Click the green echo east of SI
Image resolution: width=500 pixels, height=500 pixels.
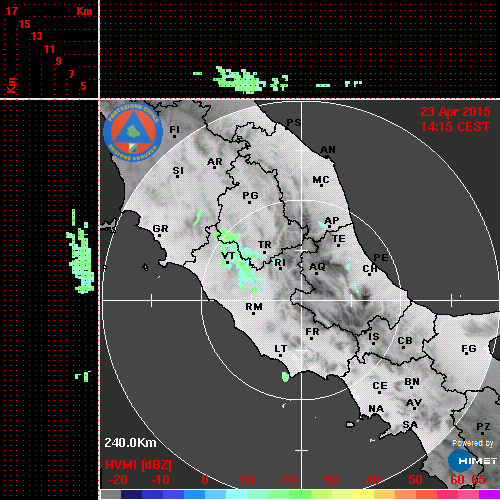(198, 217)
